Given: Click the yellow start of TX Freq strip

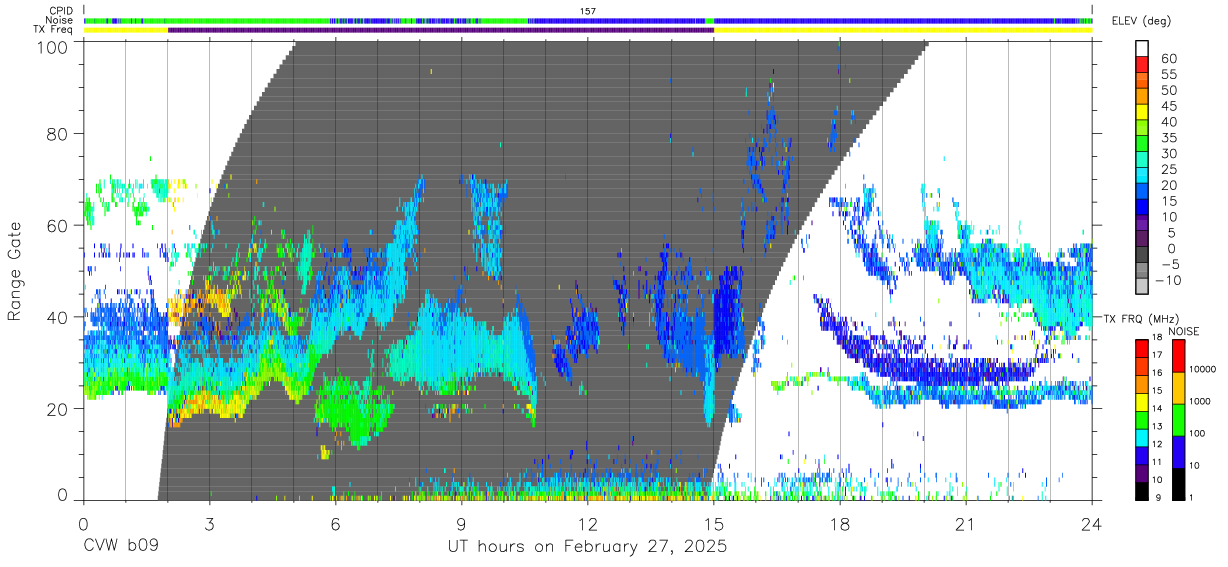Looking at the screenshot, I should pos(126,30).
